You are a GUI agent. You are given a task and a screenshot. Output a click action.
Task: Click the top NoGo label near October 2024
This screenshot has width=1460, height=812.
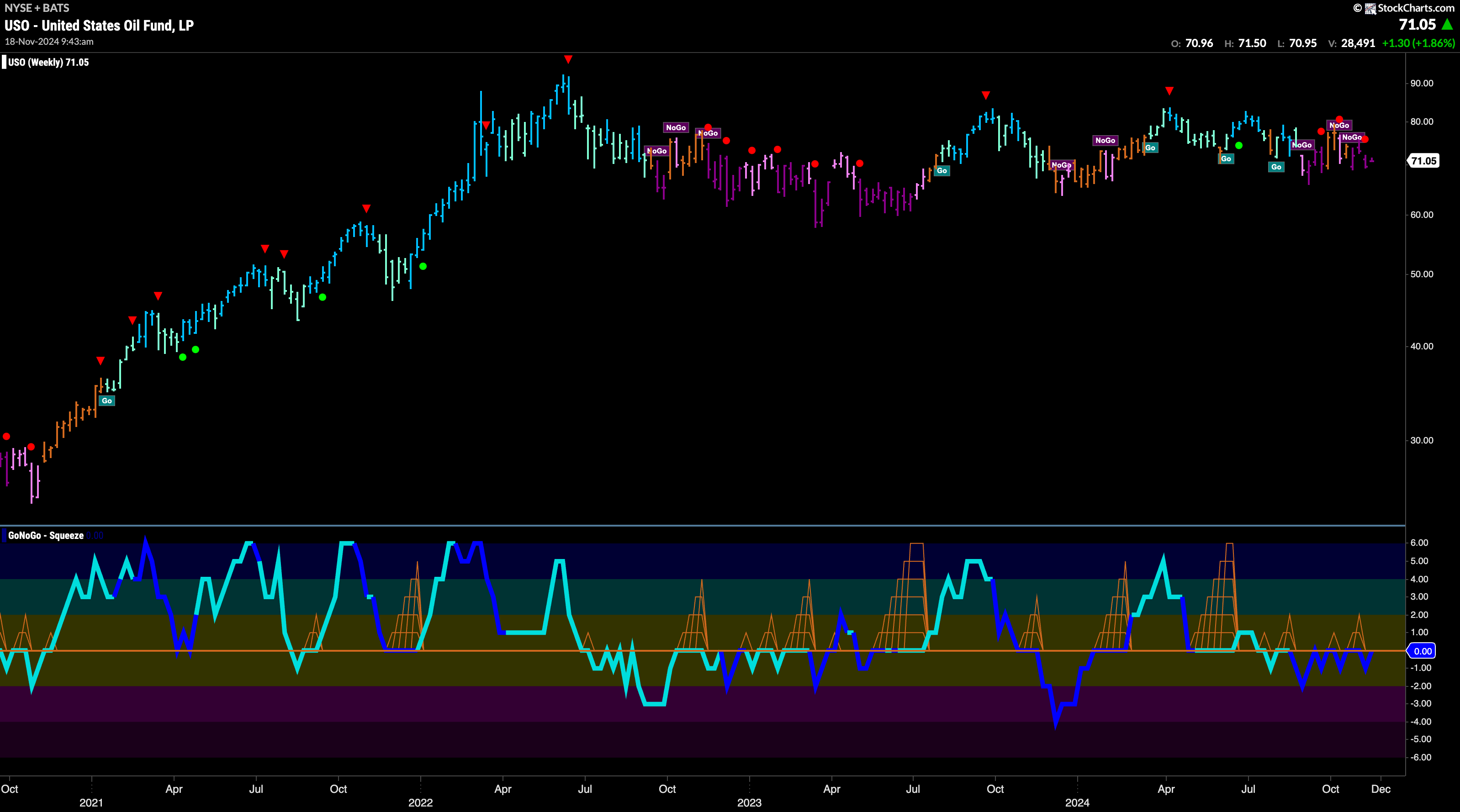tap(1339, 125)
